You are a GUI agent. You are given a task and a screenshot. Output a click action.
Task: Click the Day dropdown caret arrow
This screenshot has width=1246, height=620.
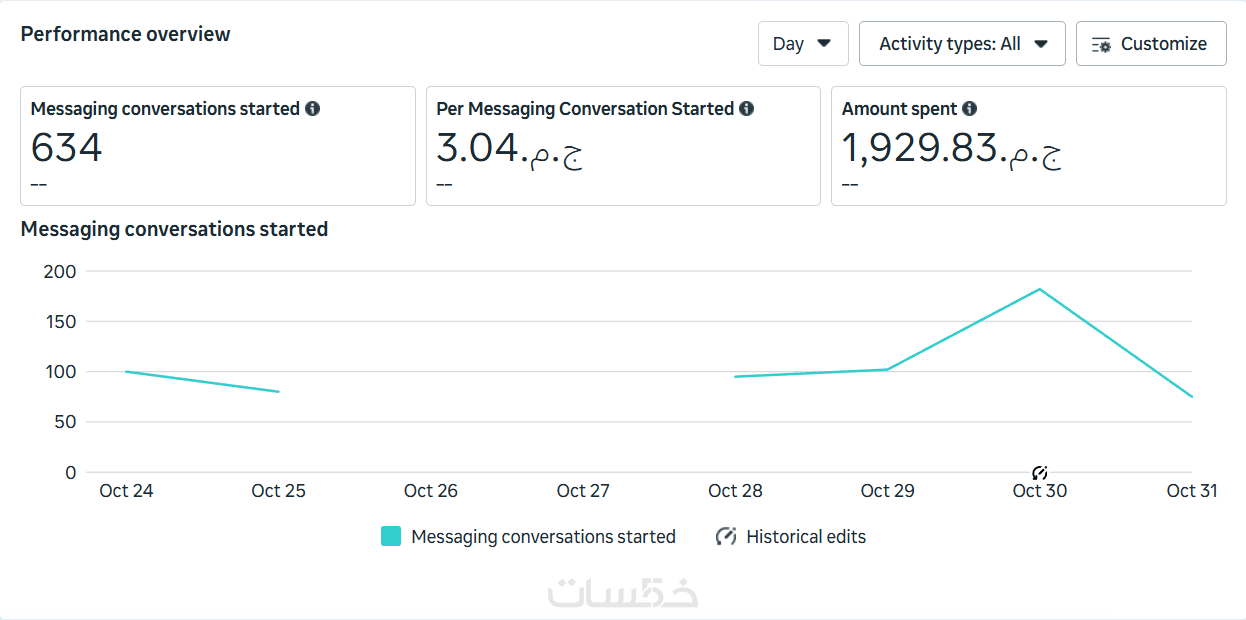point(824,44)
